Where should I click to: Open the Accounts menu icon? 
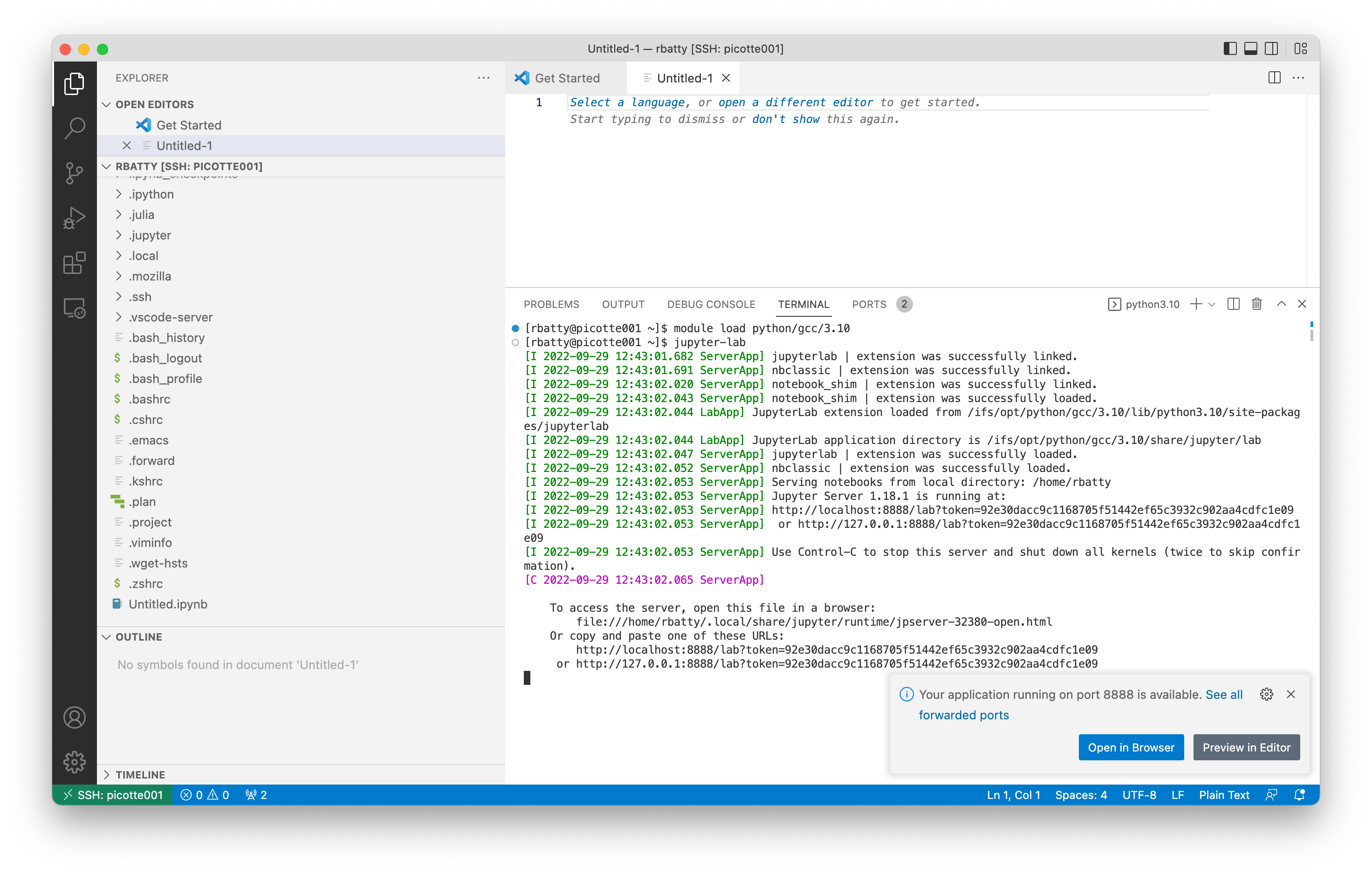74,717
